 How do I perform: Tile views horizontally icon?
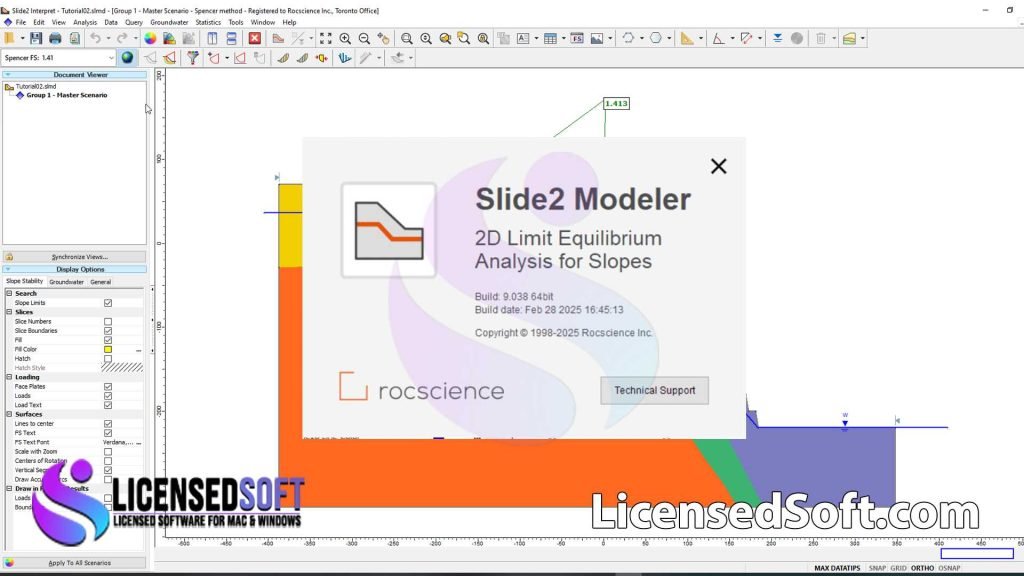coord(231,39)
